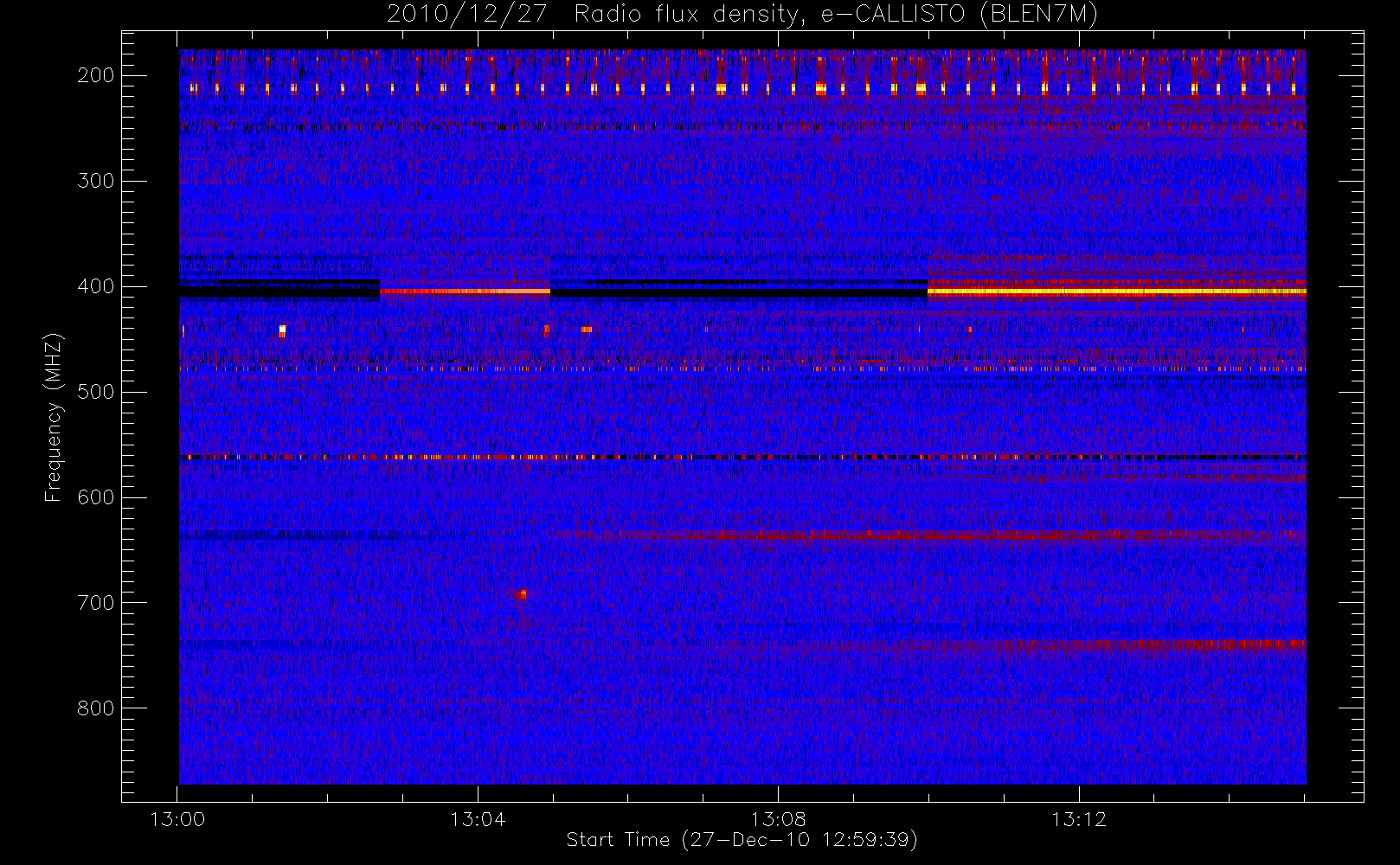
Task: Click the 800 frequency tick label
Action: coord(95,708)
